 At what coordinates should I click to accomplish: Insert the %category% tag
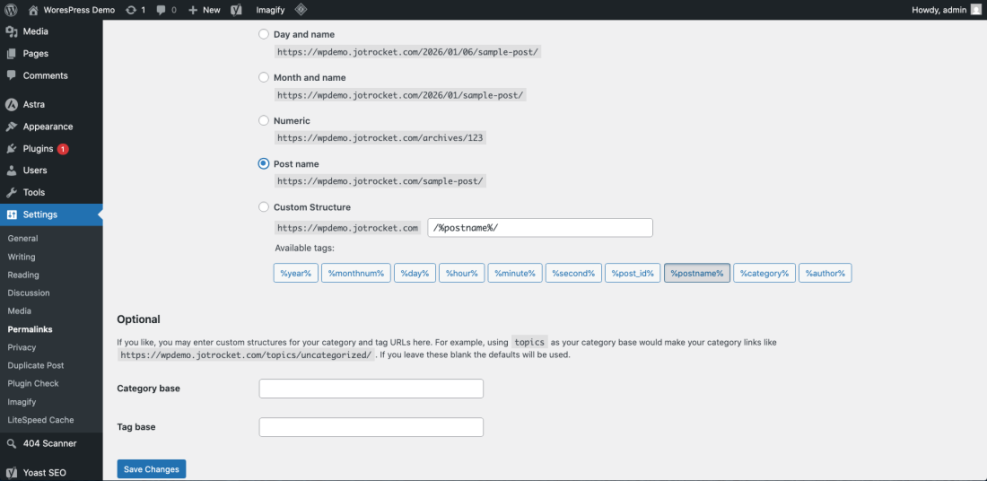764,273
